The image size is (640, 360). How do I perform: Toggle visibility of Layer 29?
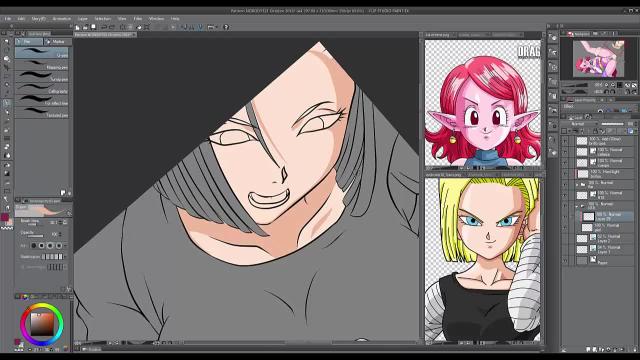[x=565, y=216]
